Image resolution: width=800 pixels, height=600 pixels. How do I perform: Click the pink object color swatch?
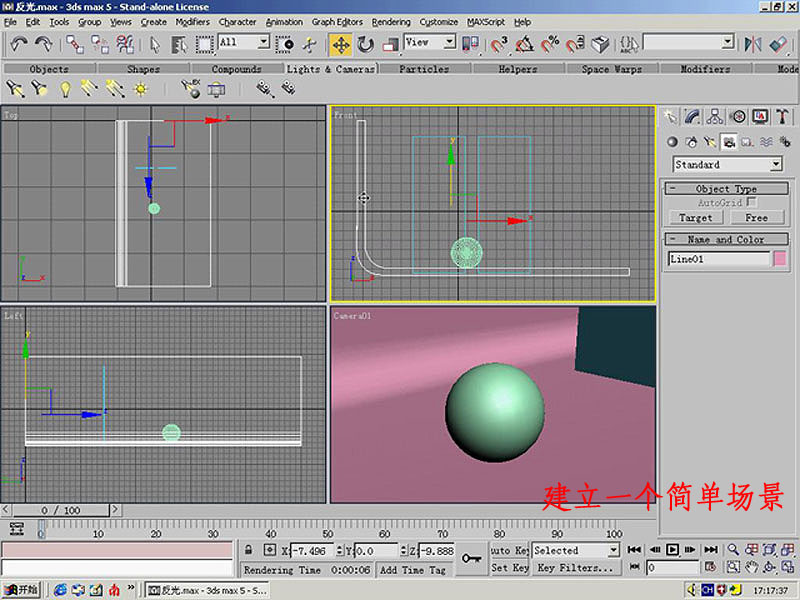point(780,259)
